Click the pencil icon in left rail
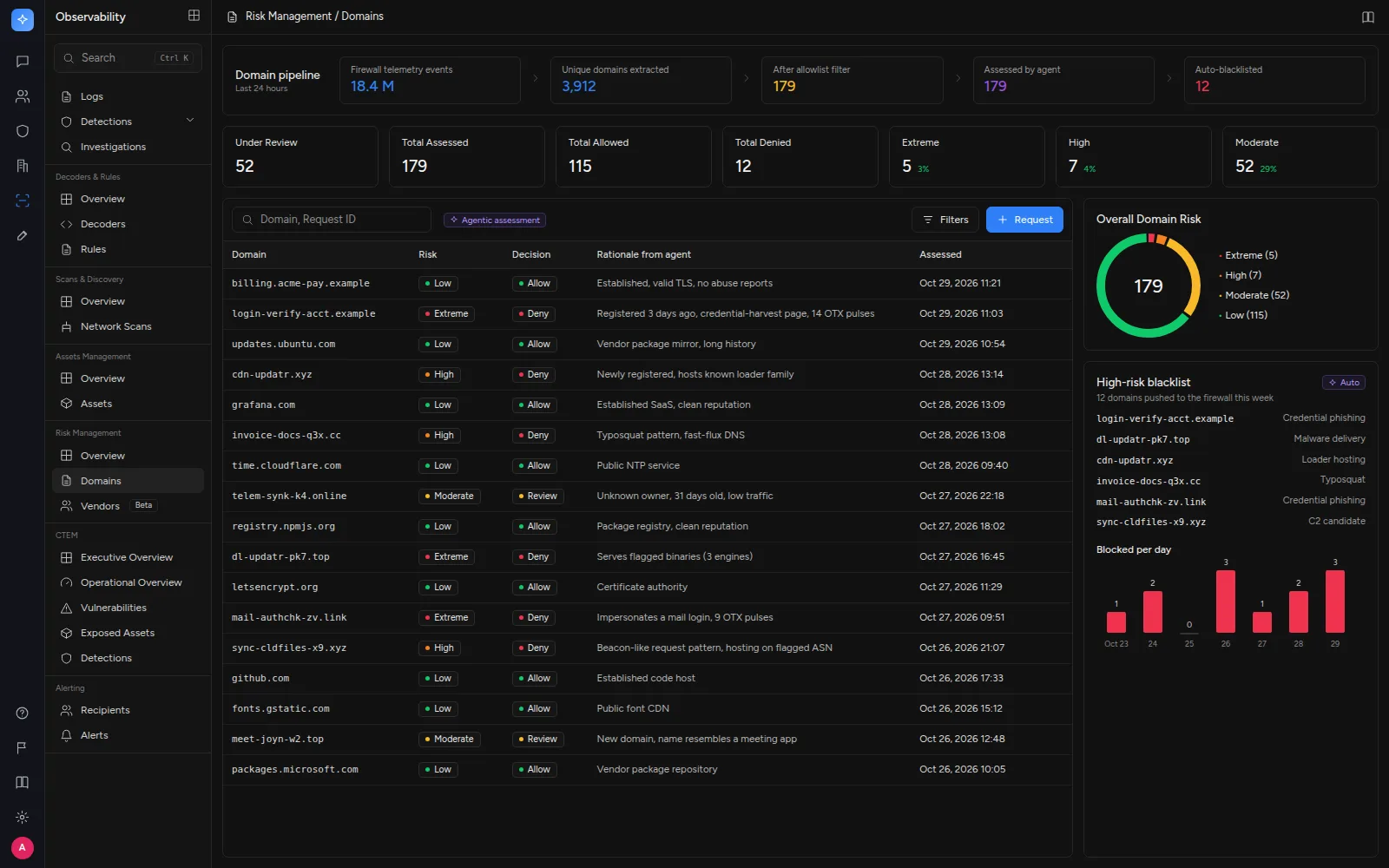Screen dimensions: 1389x868 (x=23, y=235)
